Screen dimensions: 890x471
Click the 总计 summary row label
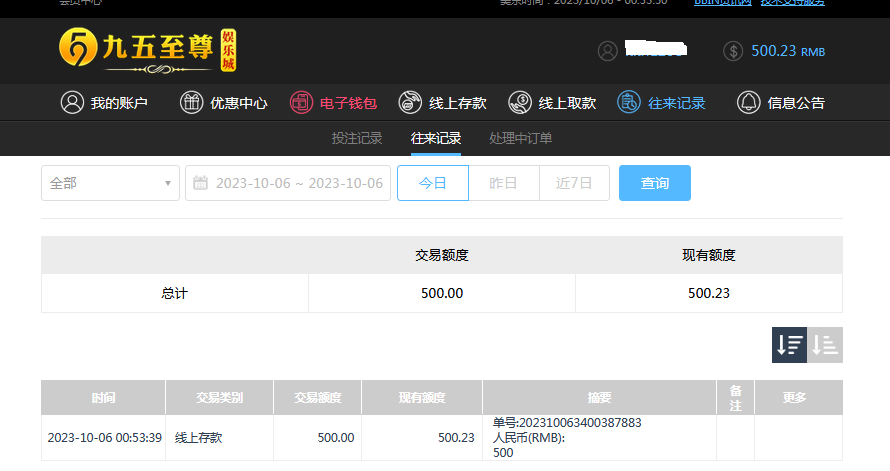[174, 293]
